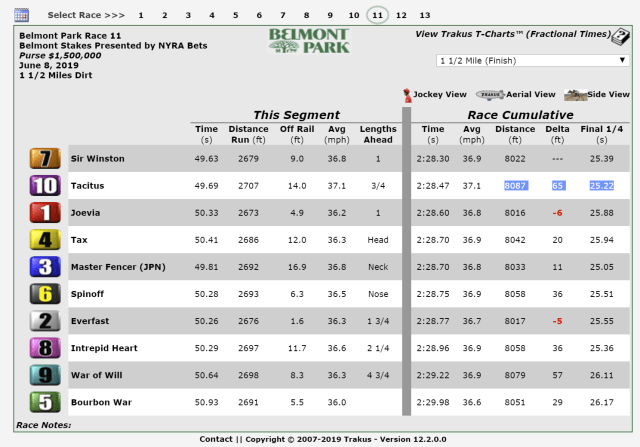This screenshot has width=640, height=447.
Task: Click horse name Everfast
Action: [x=90, y=321]
